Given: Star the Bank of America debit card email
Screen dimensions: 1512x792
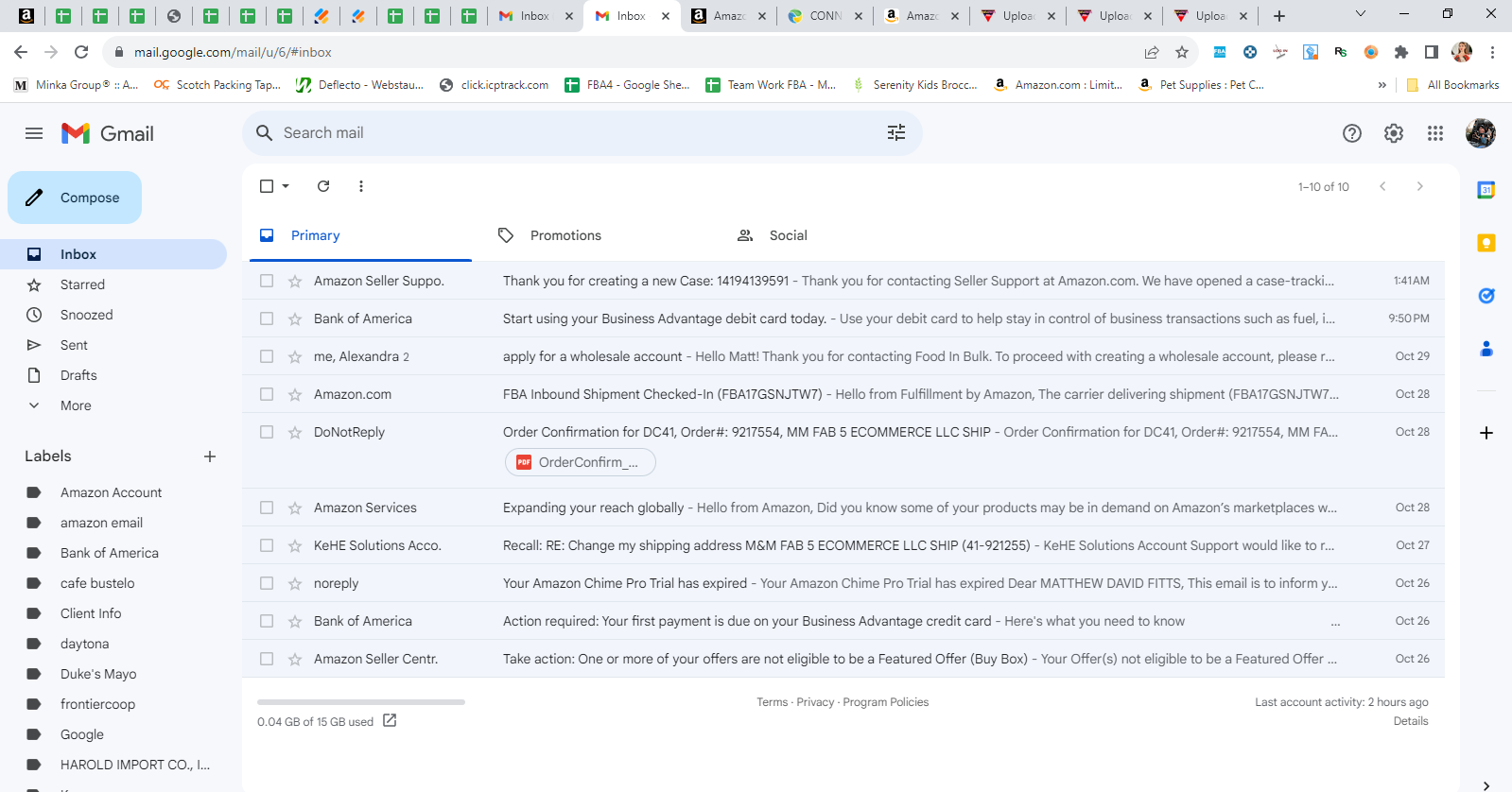Looking at the screenshot, I should coord(295,319).
